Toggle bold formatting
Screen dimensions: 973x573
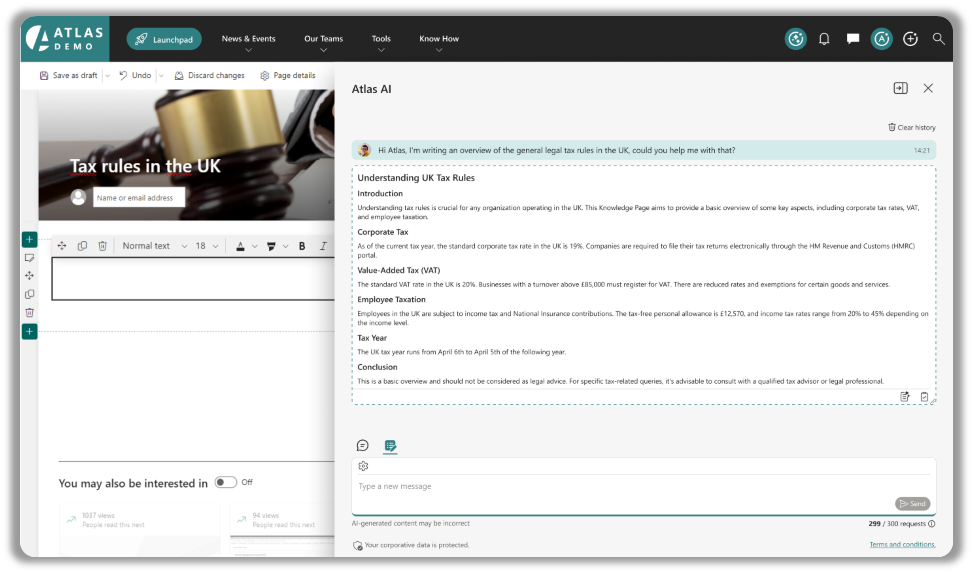coord(302,246)
